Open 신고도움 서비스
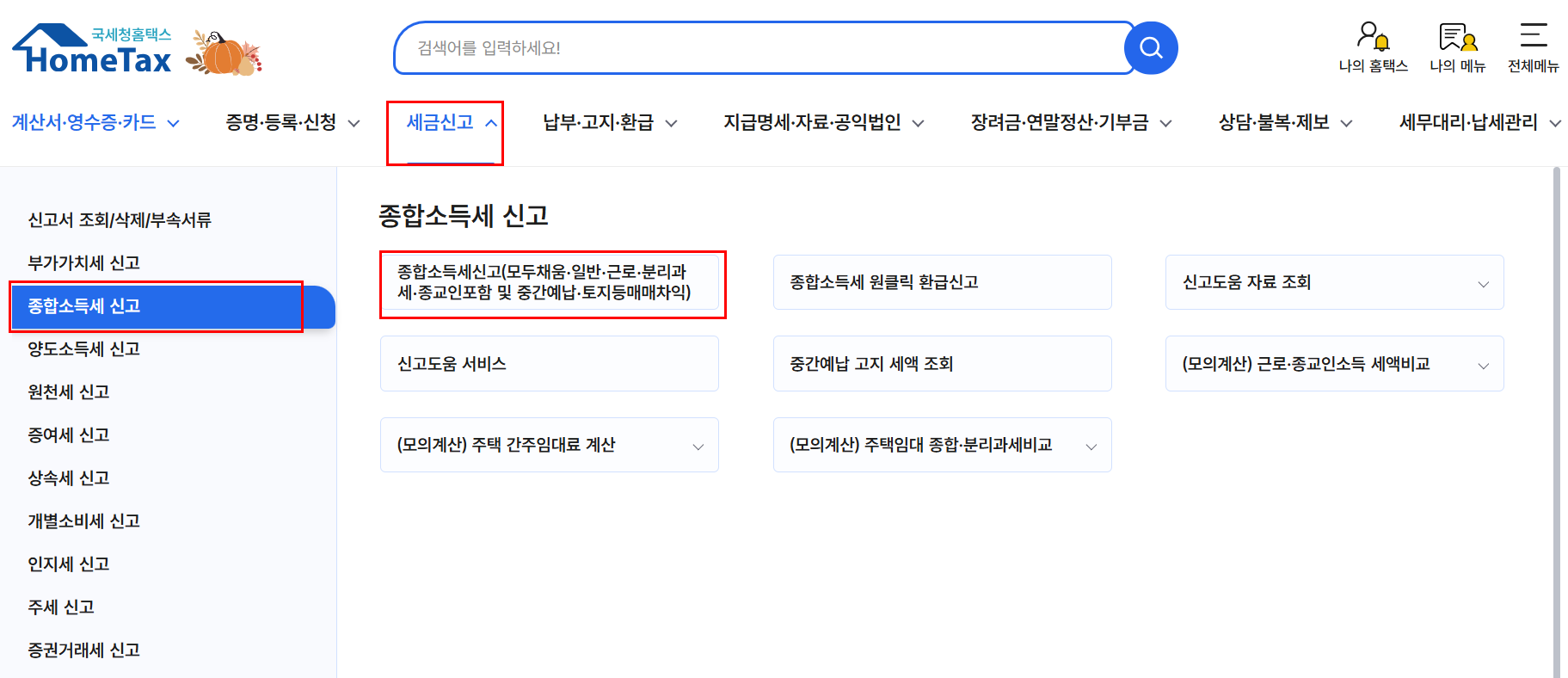This screenshot has width=1568, height=678. (550, 363)
